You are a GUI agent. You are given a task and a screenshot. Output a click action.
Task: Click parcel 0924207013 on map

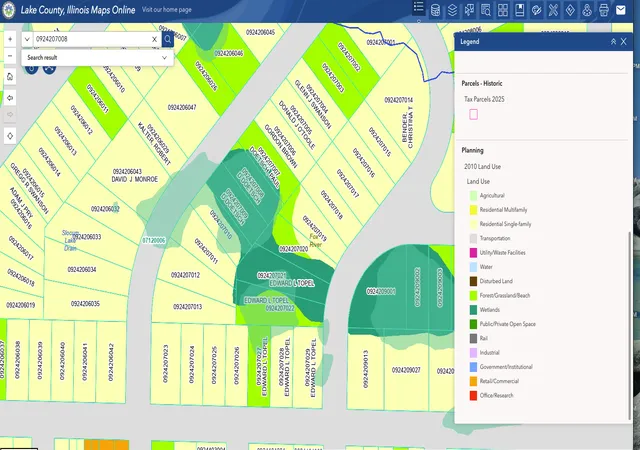187,307
